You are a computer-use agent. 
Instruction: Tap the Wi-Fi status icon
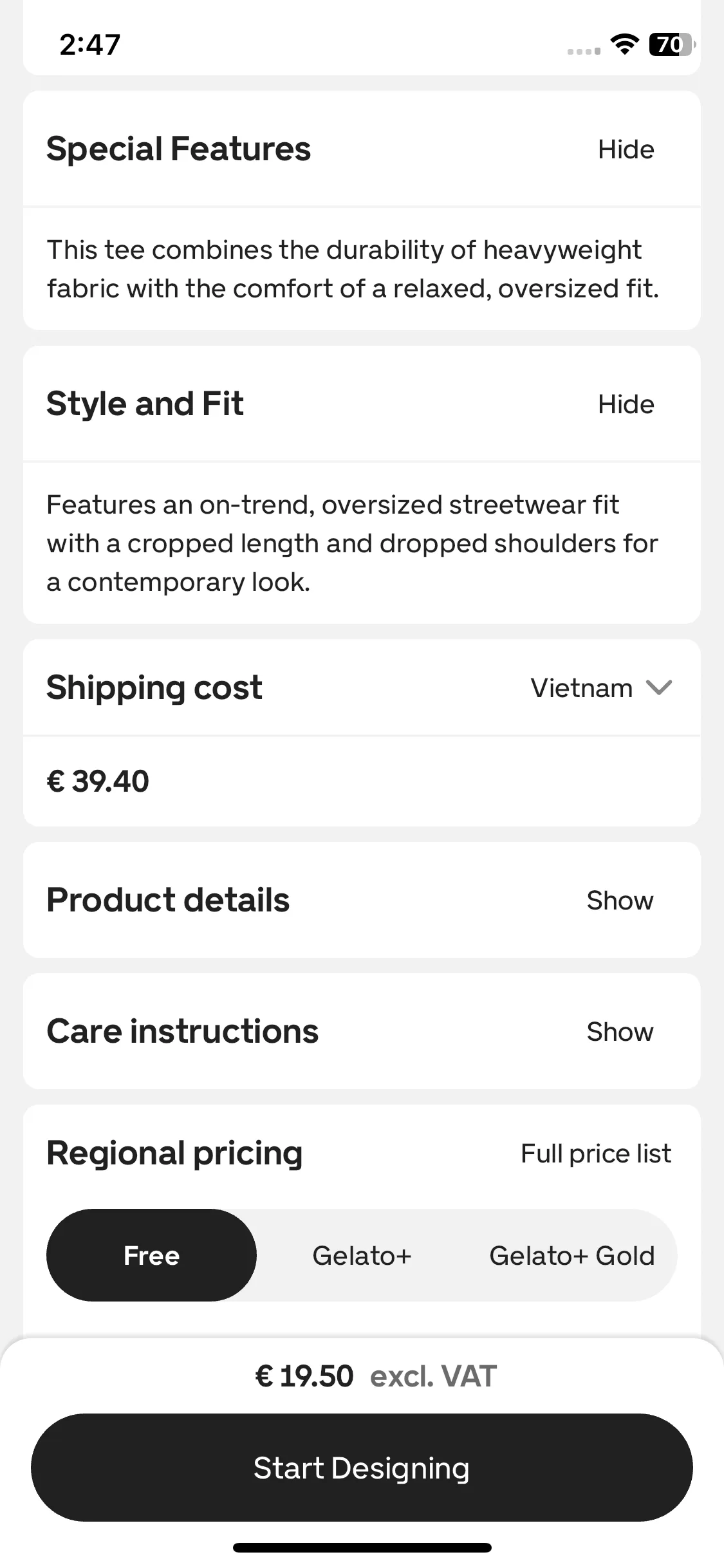[624, 44]
